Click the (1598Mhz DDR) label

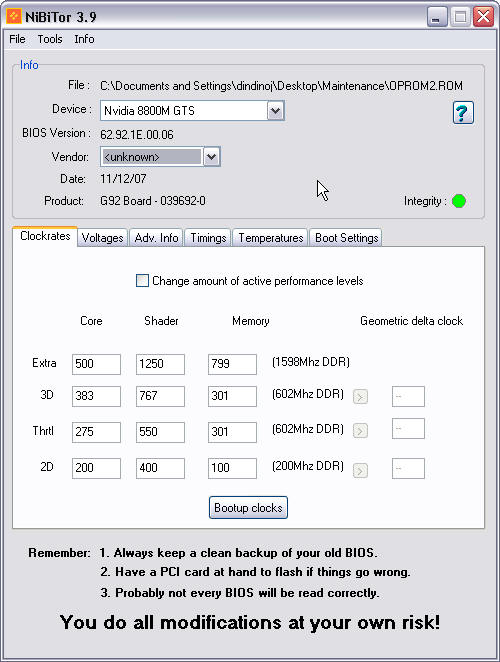[x=311, y=362]
